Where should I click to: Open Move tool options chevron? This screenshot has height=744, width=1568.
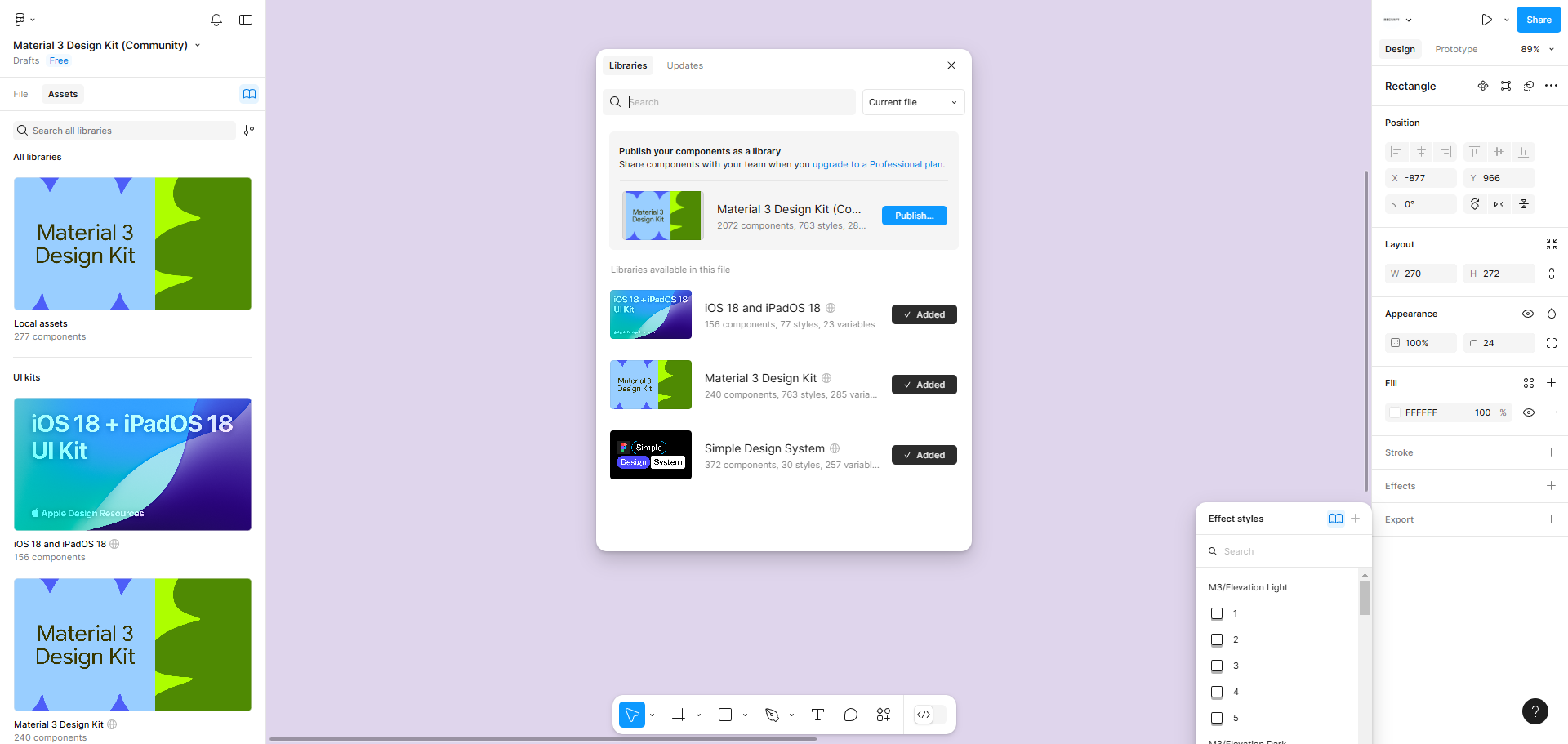653,715
